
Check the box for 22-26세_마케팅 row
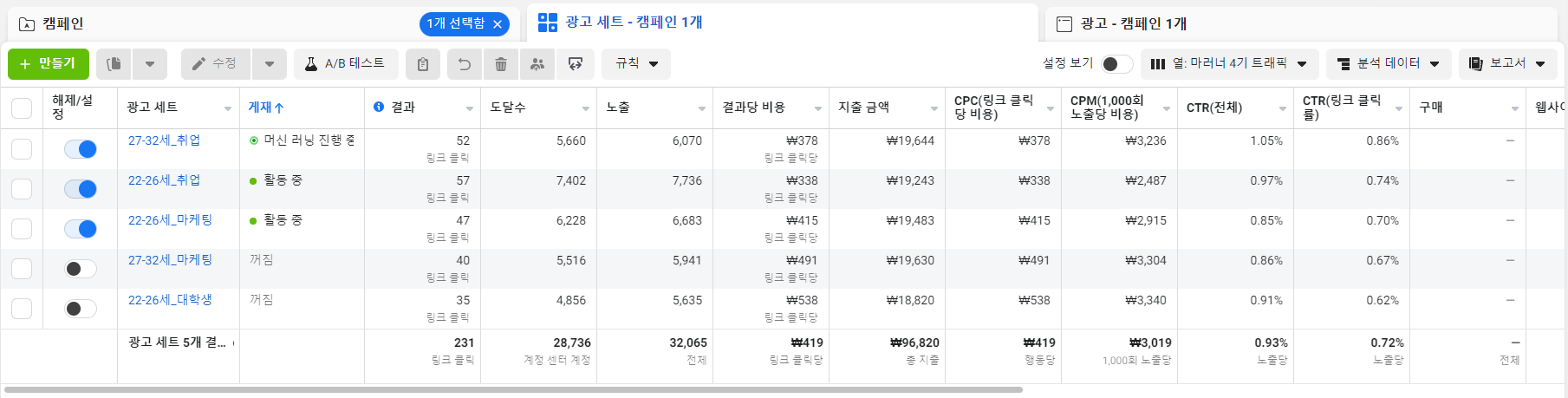22,229
